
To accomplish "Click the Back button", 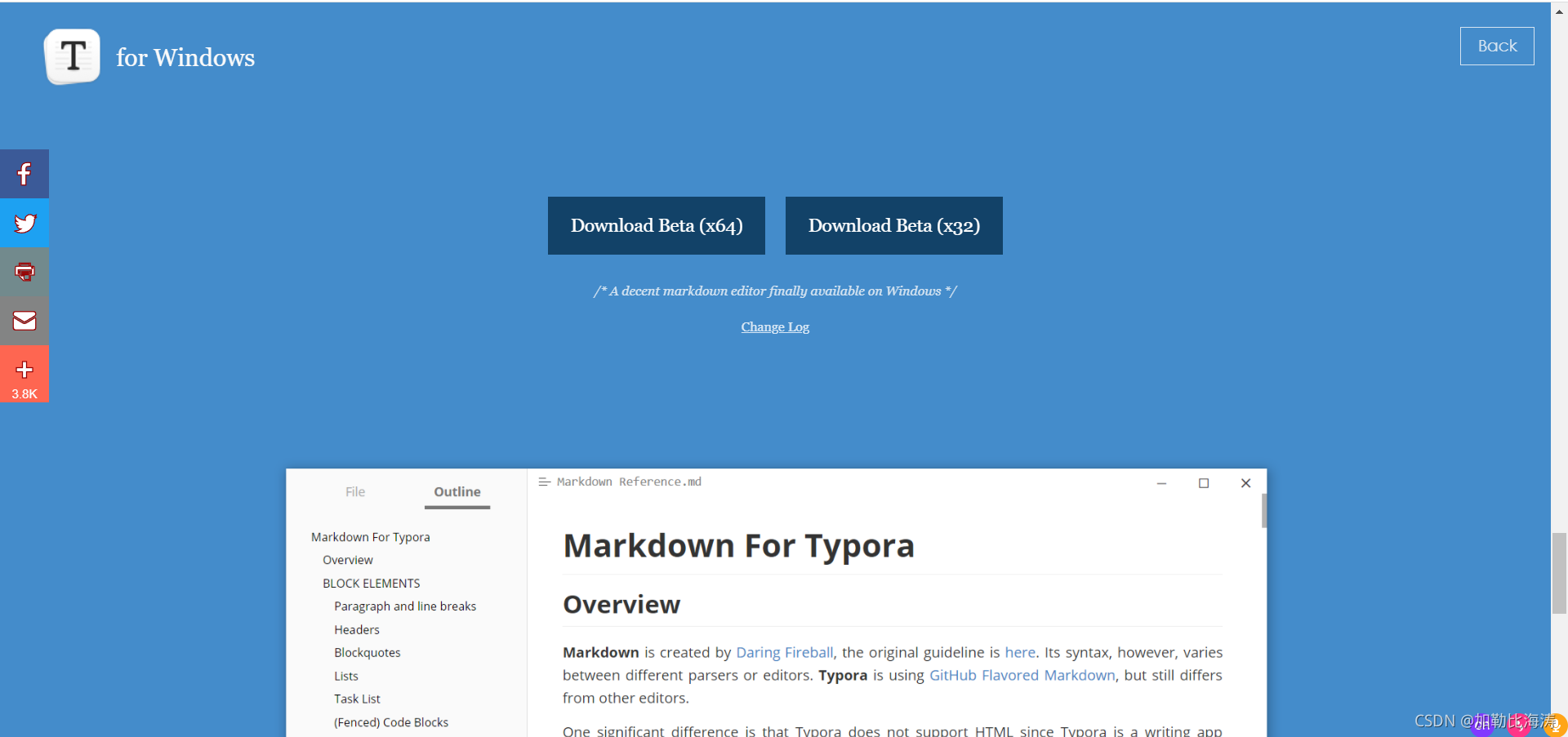I will point(1497,46).
